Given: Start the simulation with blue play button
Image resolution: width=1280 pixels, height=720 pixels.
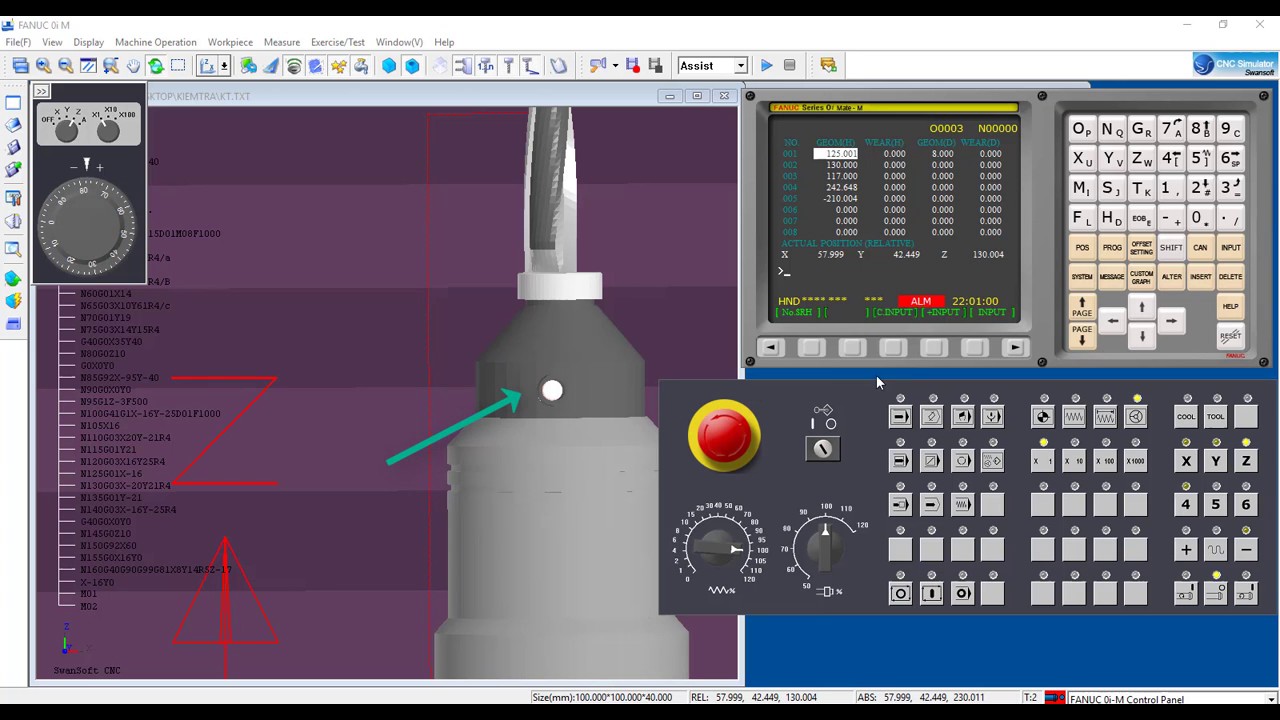Looking at the screenshot, I should click(766, 65).
